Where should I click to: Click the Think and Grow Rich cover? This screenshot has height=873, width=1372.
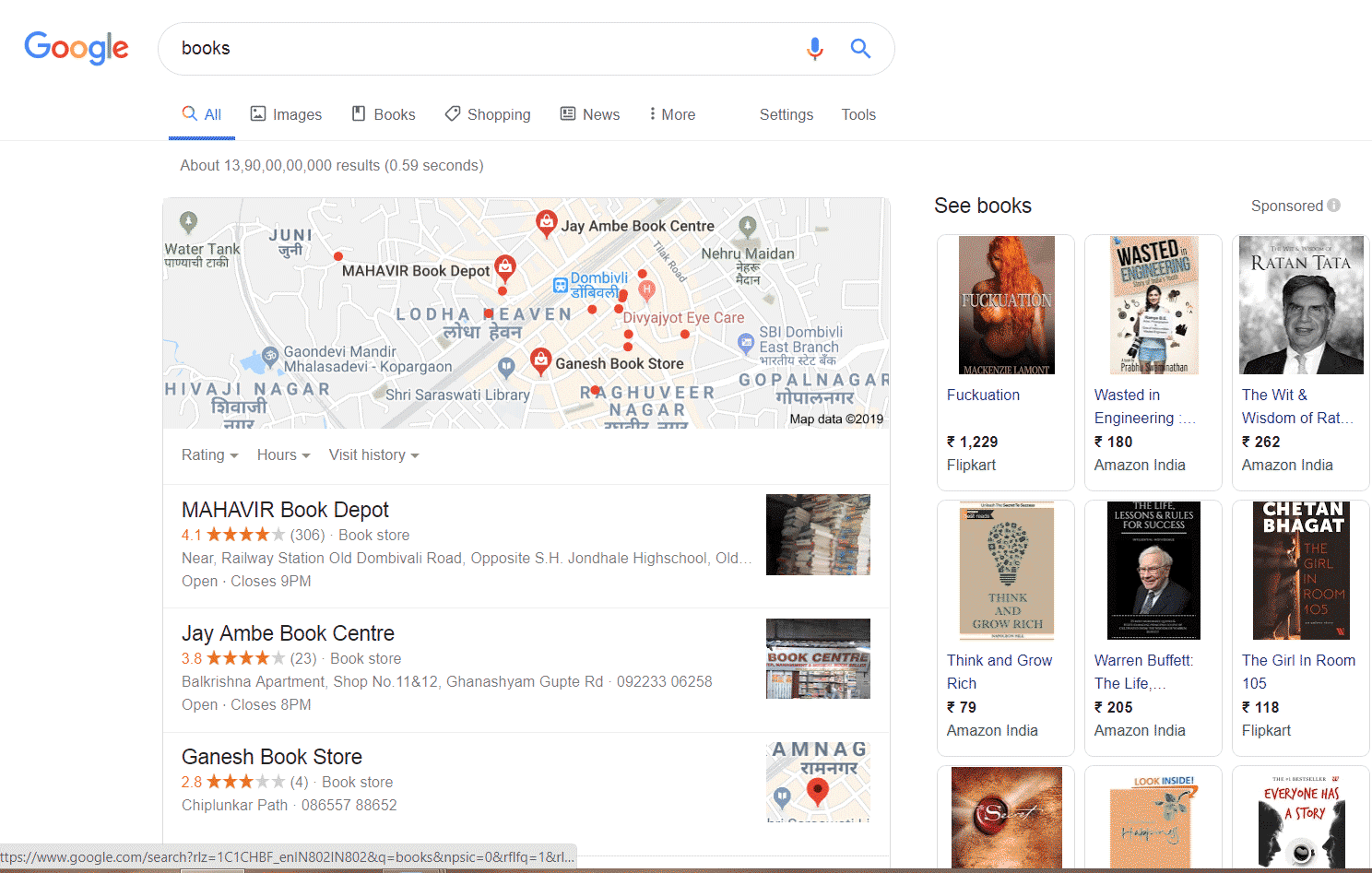(1006, 571)
